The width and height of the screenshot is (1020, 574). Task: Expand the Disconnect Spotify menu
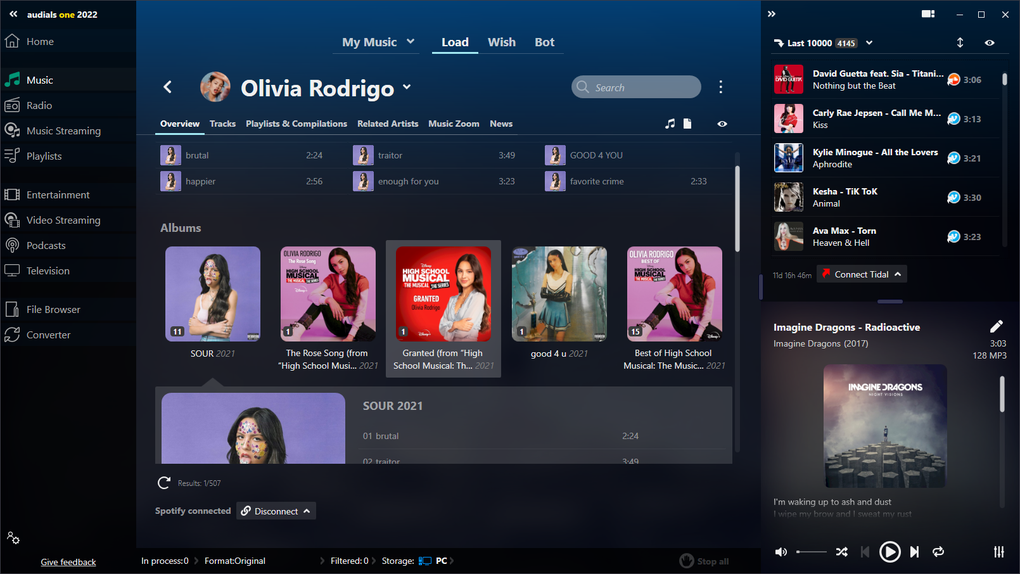point(306,512)
